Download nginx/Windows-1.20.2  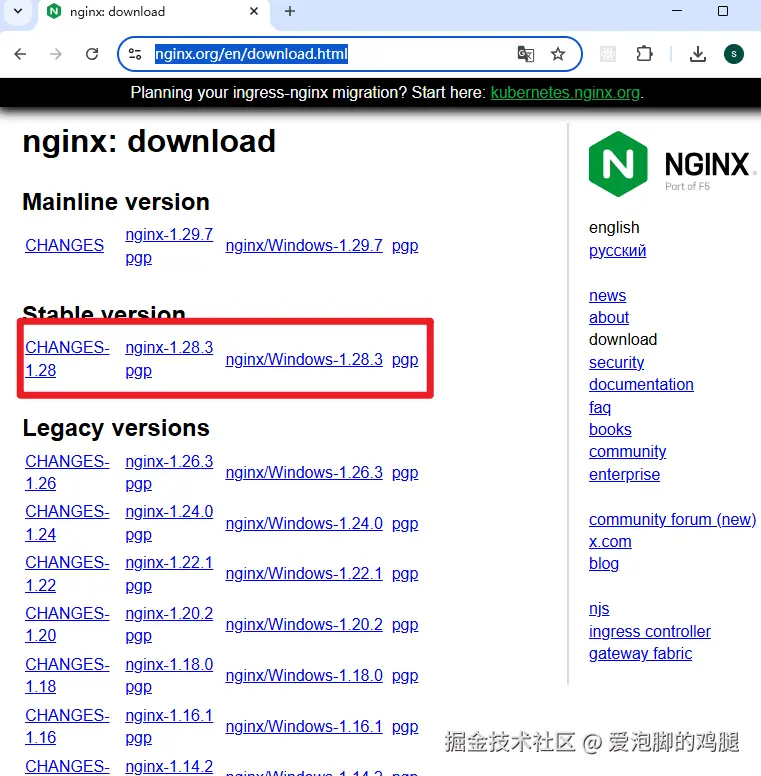coord(304,625)
